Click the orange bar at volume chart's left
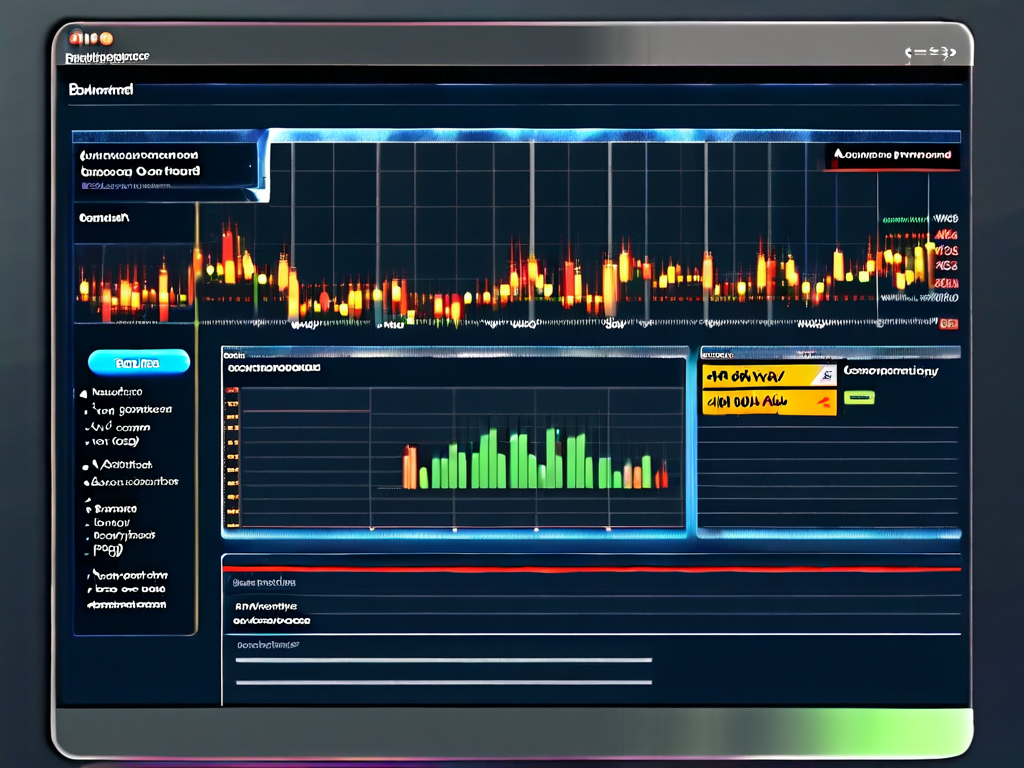The width and height of the screenshot is (1024, 768). click(x=409, y=468)
